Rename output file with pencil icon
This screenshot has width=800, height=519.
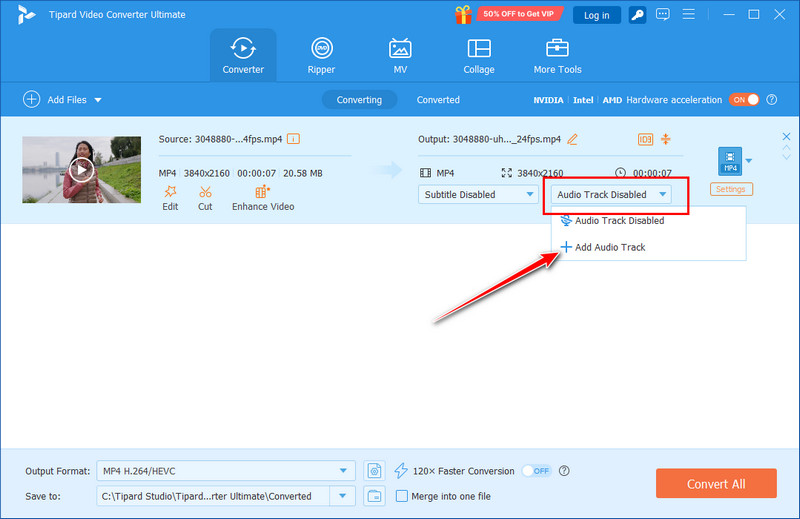tap(573, 140)
